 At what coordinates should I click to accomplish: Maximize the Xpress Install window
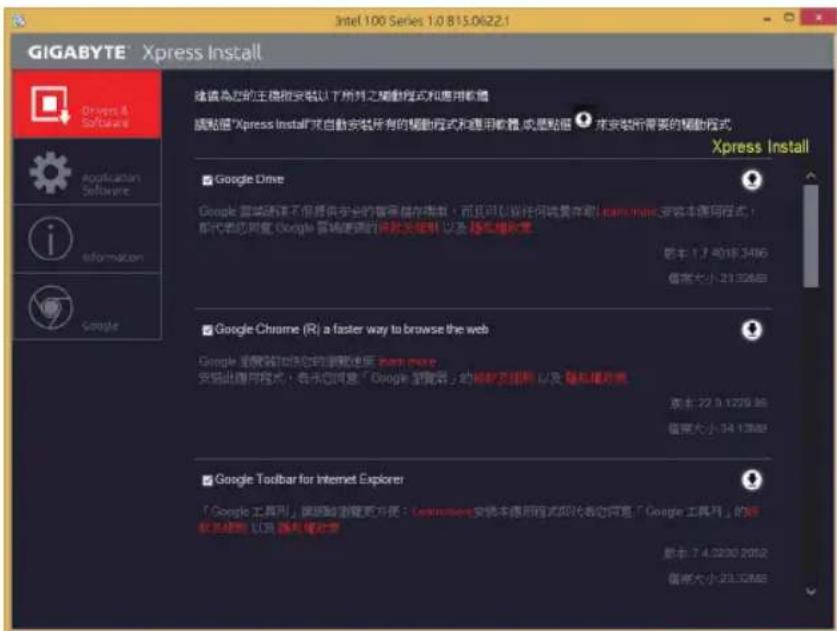pyautogui.click(x=789, y=18)
